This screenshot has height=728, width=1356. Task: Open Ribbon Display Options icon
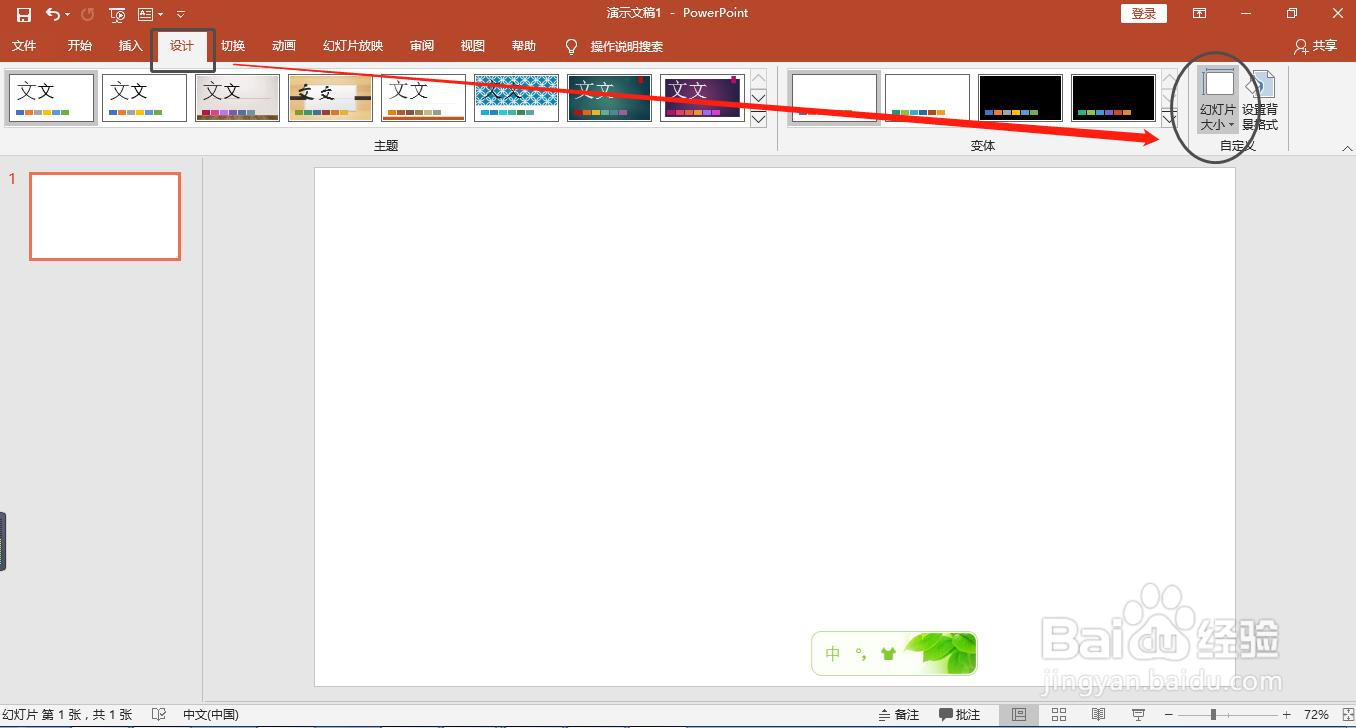(1199, 14)
